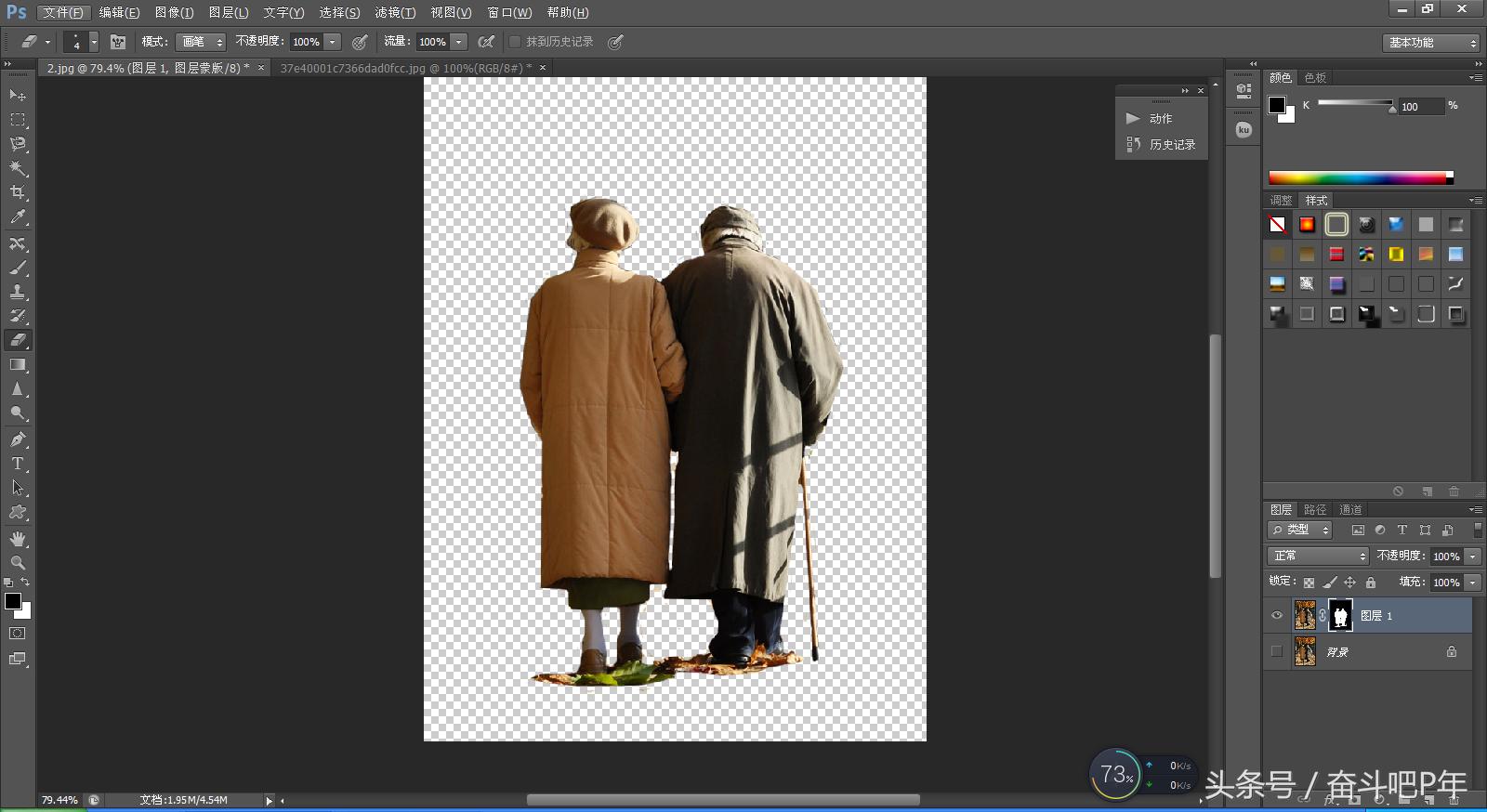1487x812 pixels.
Task: Open the 动作 panel
Action: point(1160,119)
